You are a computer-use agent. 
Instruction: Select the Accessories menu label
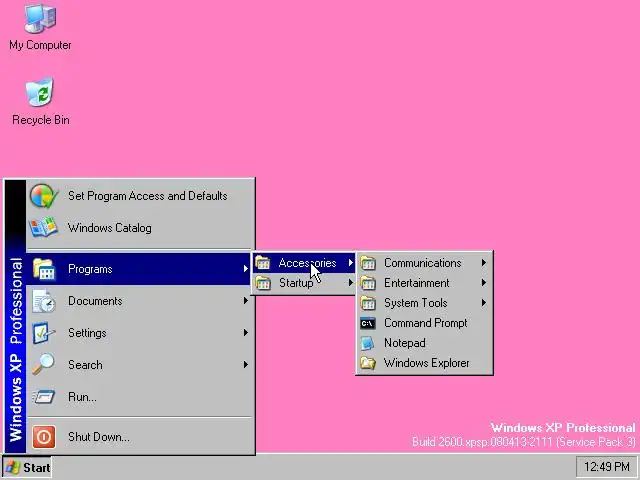308,263
